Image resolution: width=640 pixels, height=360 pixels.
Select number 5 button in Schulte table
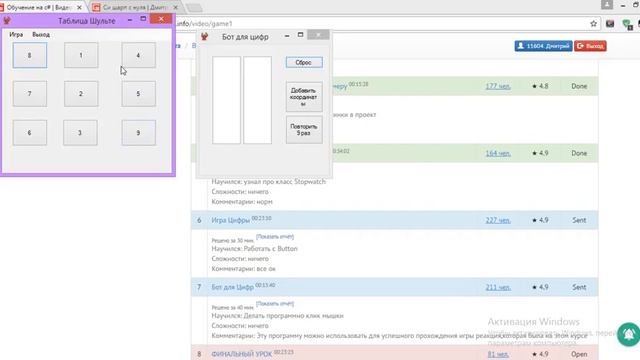point(138,93)
